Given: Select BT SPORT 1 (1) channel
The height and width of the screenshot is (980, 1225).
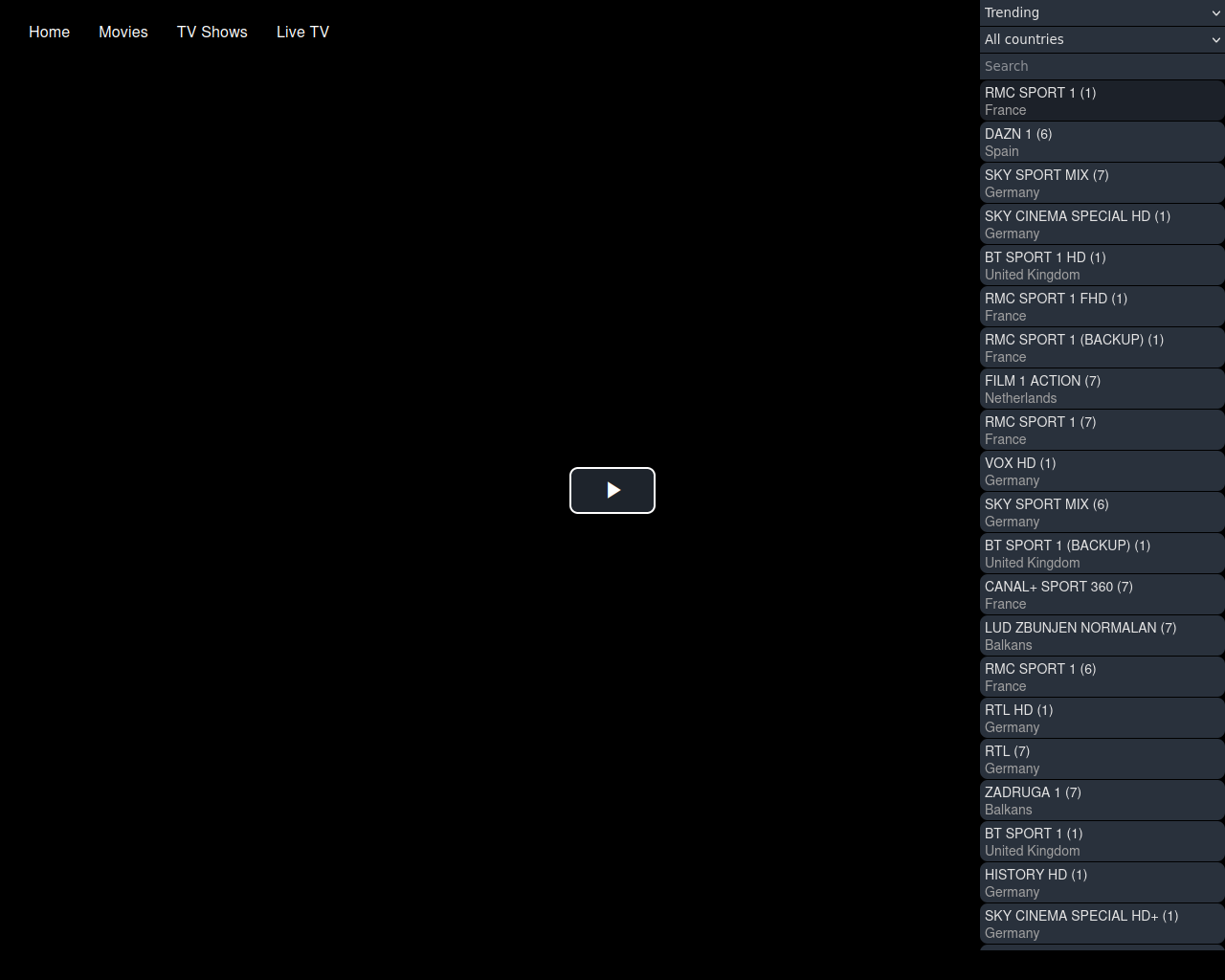Looking at the screenshot, I should (1102, 841).
